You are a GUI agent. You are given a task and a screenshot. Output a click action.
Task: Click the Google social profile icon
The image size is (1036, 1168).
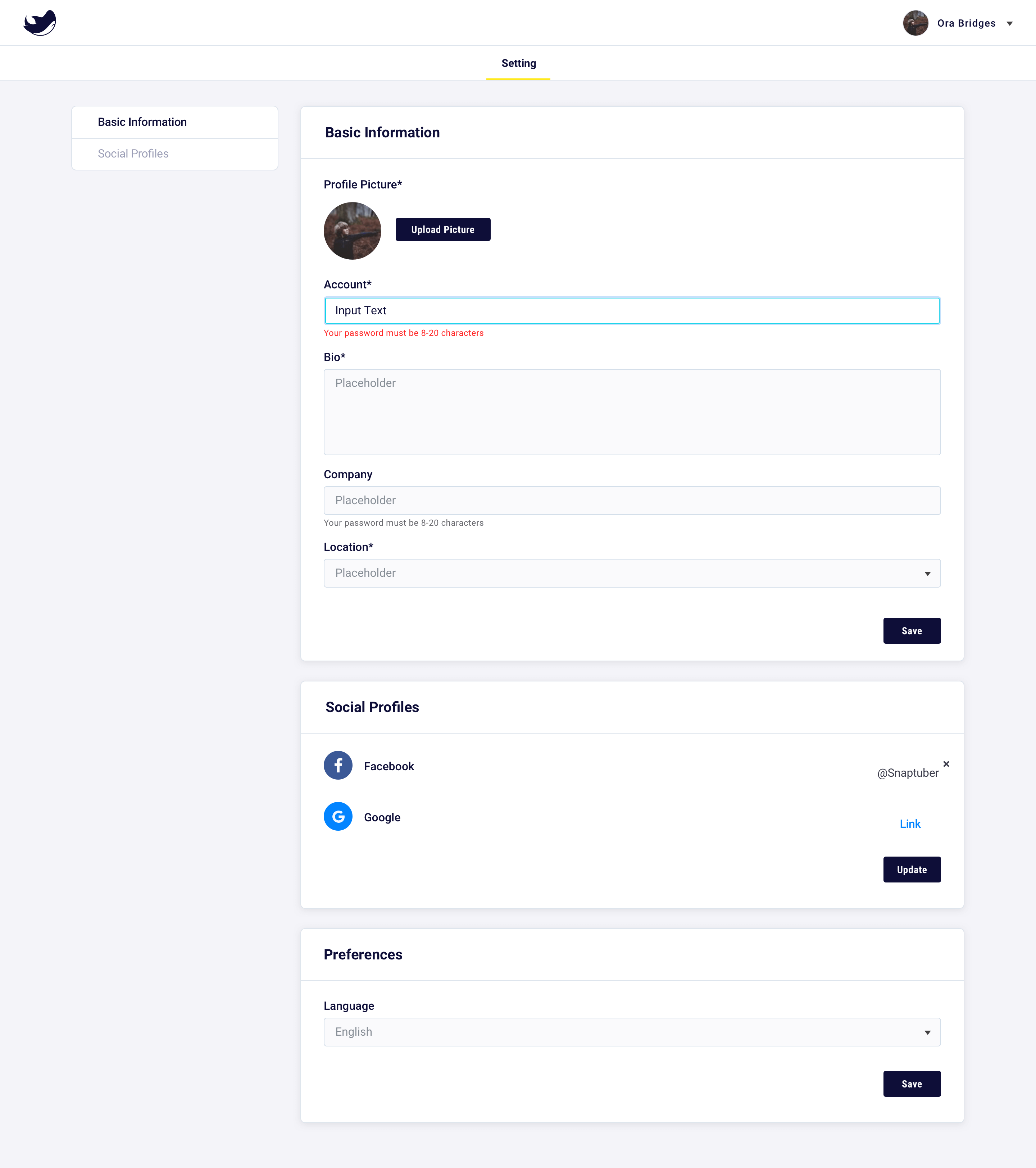click(338, 817)
